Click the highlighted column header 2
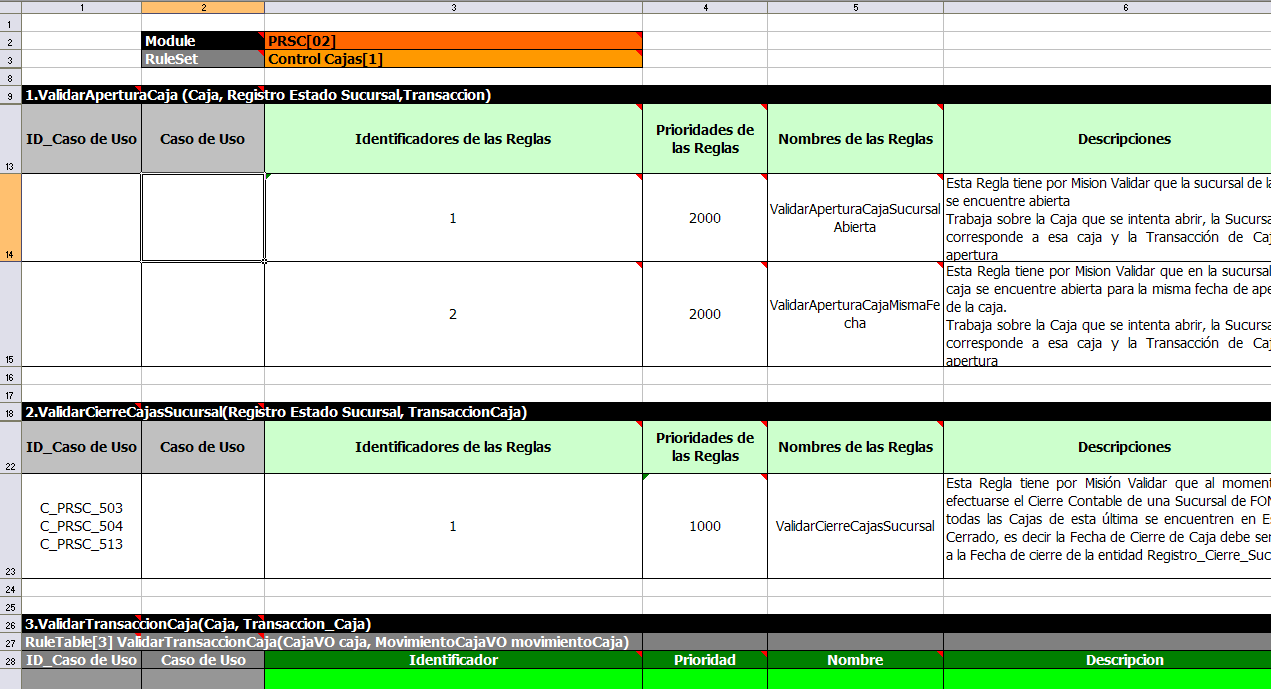1271x689 pixels. (203, 7)
